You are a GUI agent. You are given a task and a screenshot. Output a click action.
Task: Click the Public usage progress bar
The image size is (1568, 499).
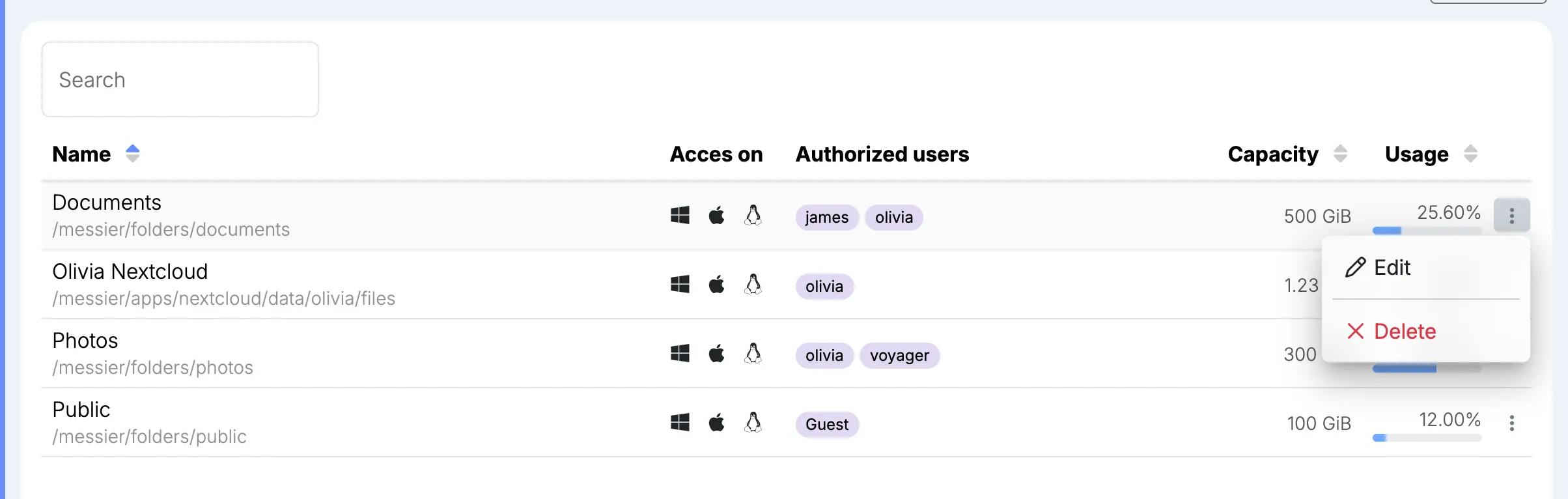point(1427,438)
